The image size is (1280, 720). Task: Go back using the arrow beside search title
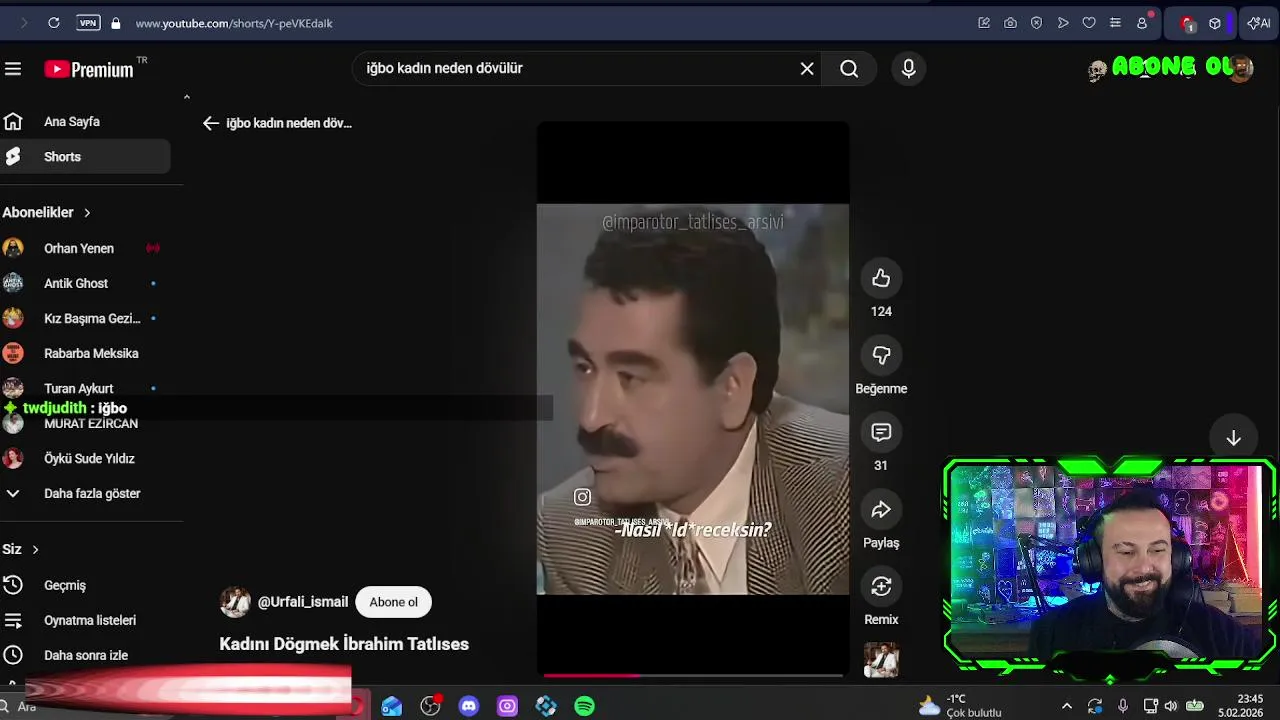click(x=210, y=123)
